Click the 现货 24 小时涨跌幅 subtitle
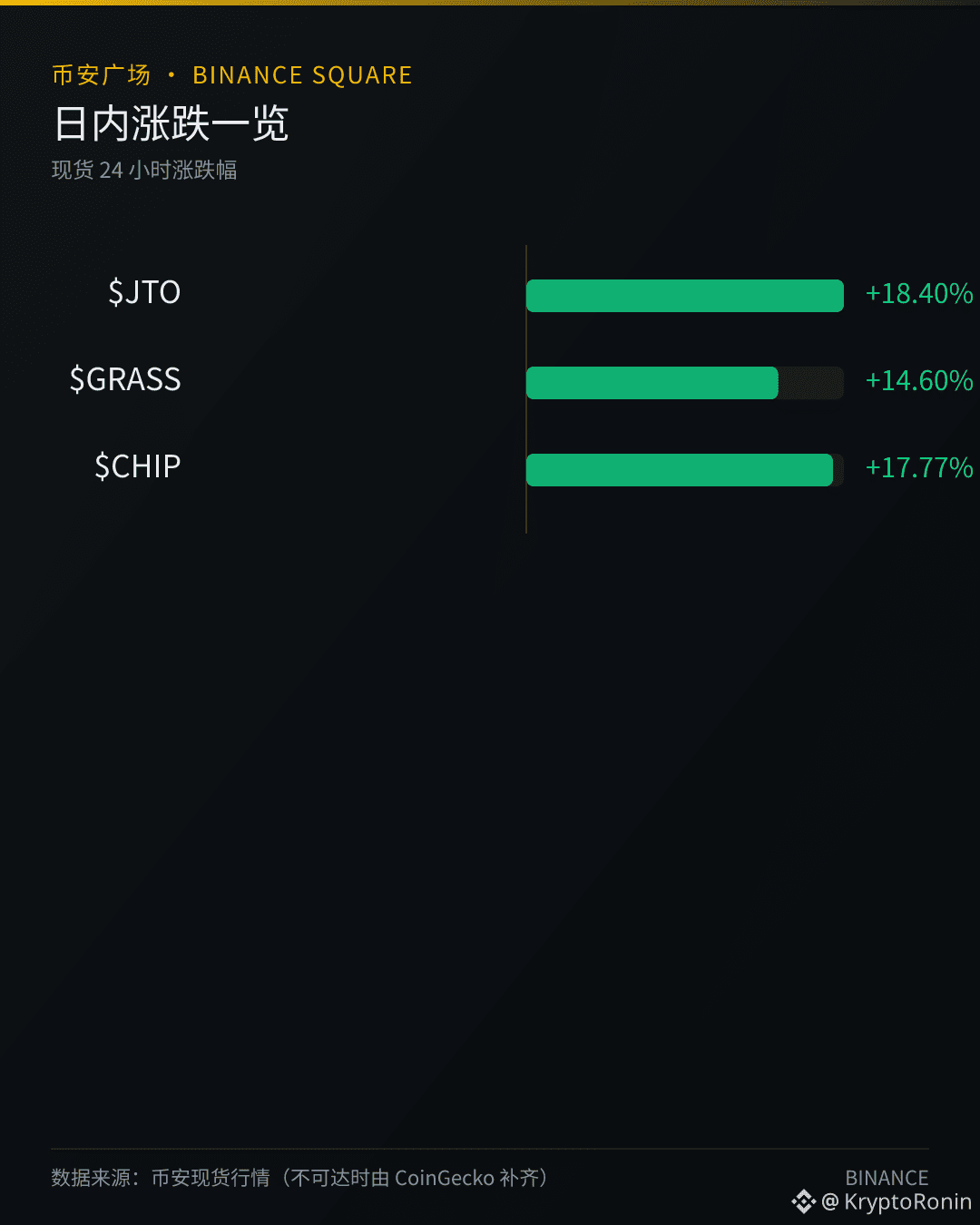Image resolution: width=980 pixels, height=1225 pixels. click(144, 171)
